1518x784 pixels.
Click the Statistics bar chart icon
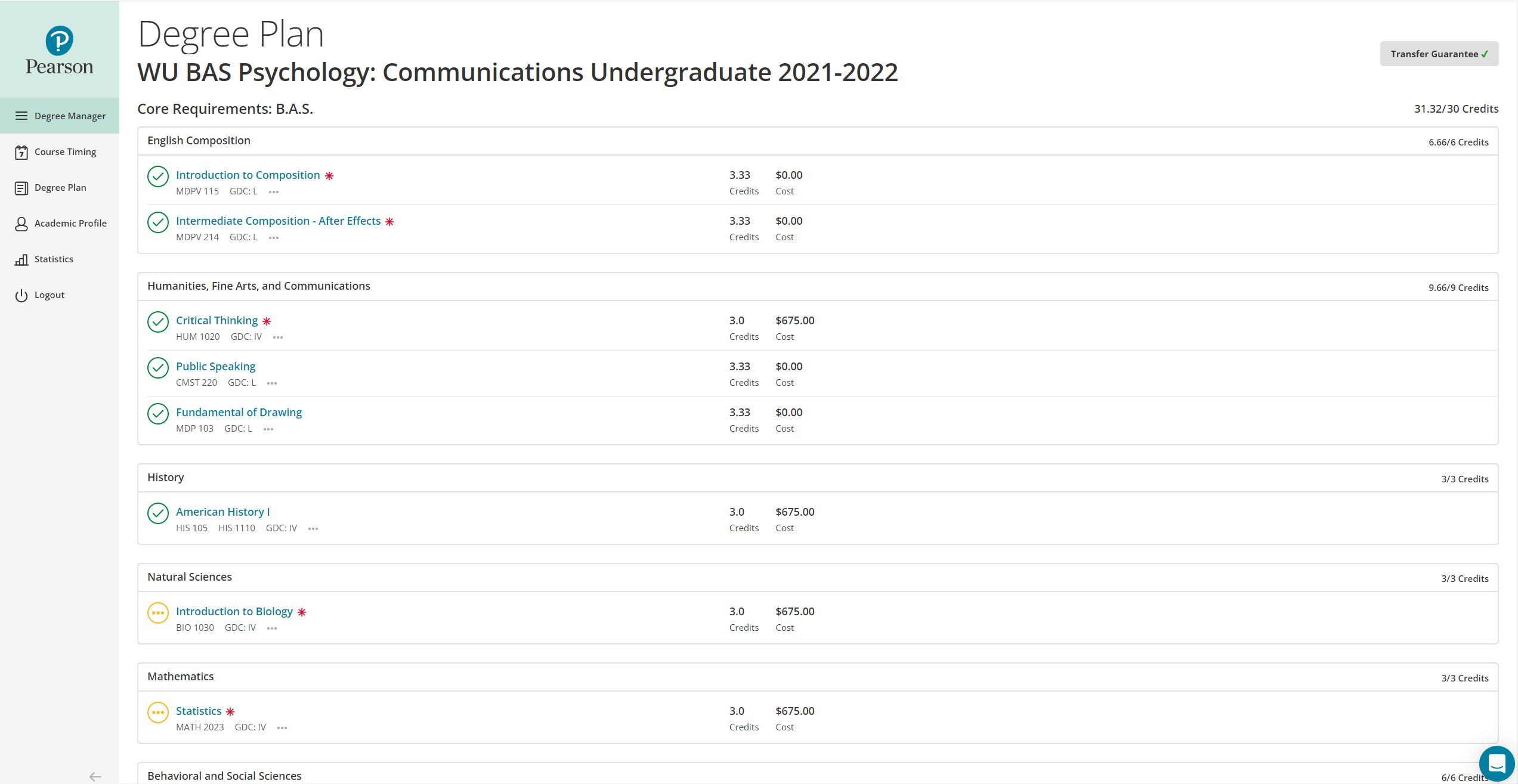(21, 259)
